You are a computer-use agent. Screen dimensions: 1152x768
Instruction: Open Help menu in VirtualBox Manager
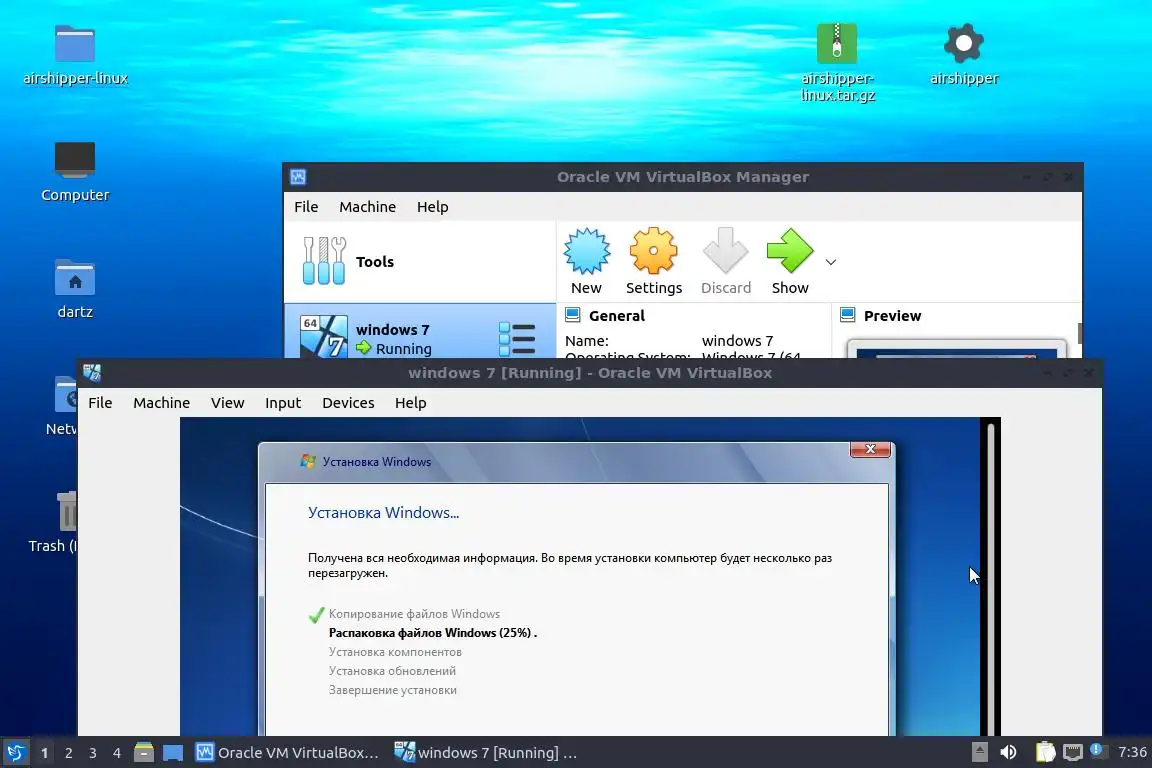(x=433, y=207)
